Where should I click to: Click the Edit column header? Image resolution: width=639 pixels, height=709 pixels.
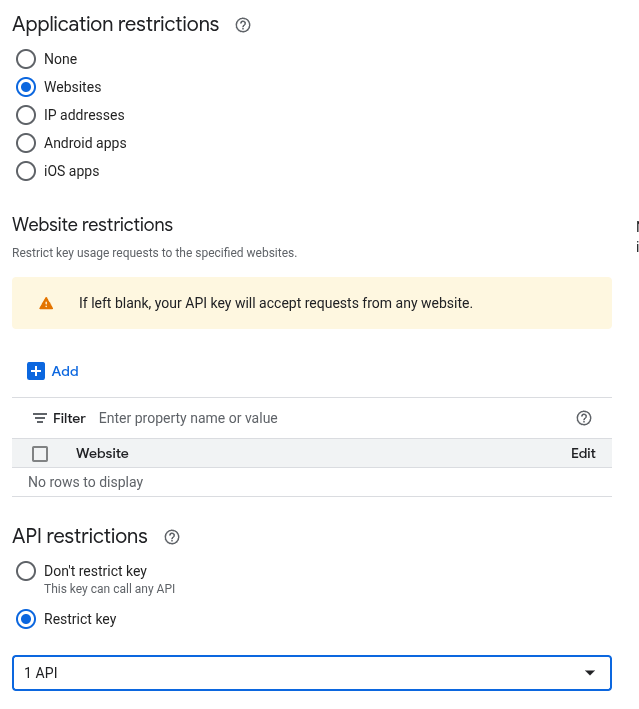click(583, 453)
